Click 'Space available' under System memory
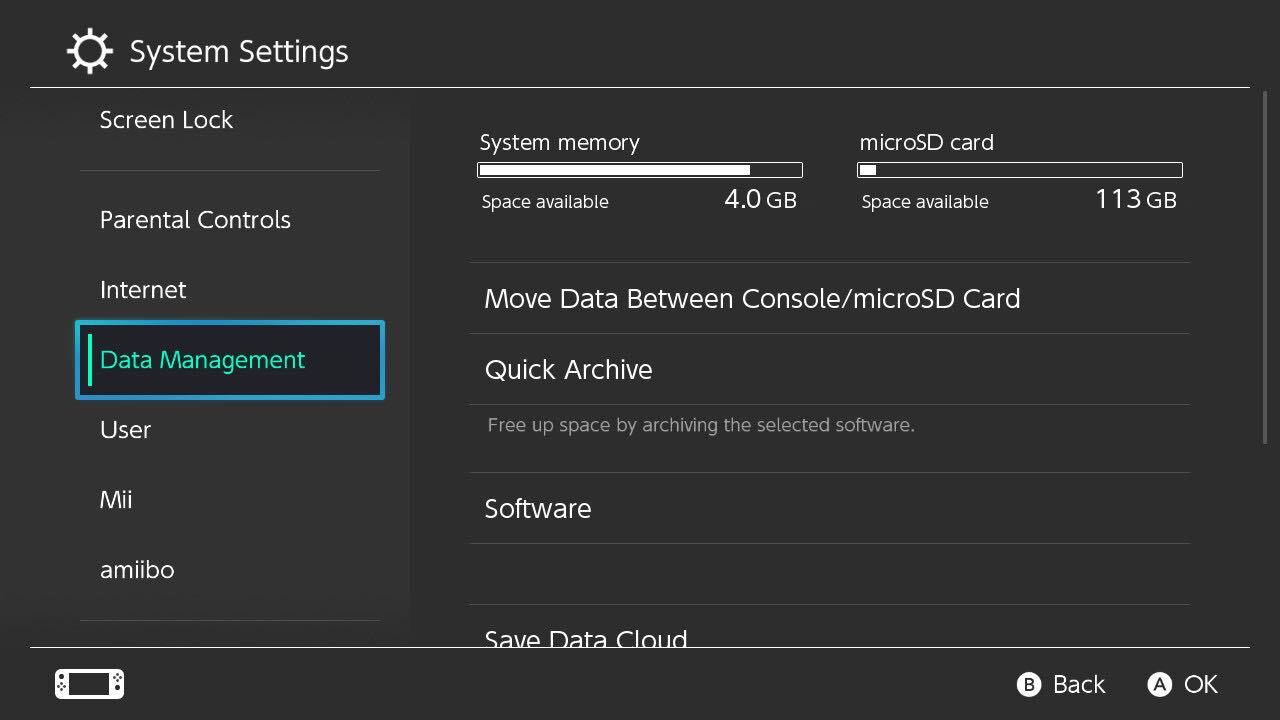This screenshot has height=720, width=1280. click(x=545, y=202)
